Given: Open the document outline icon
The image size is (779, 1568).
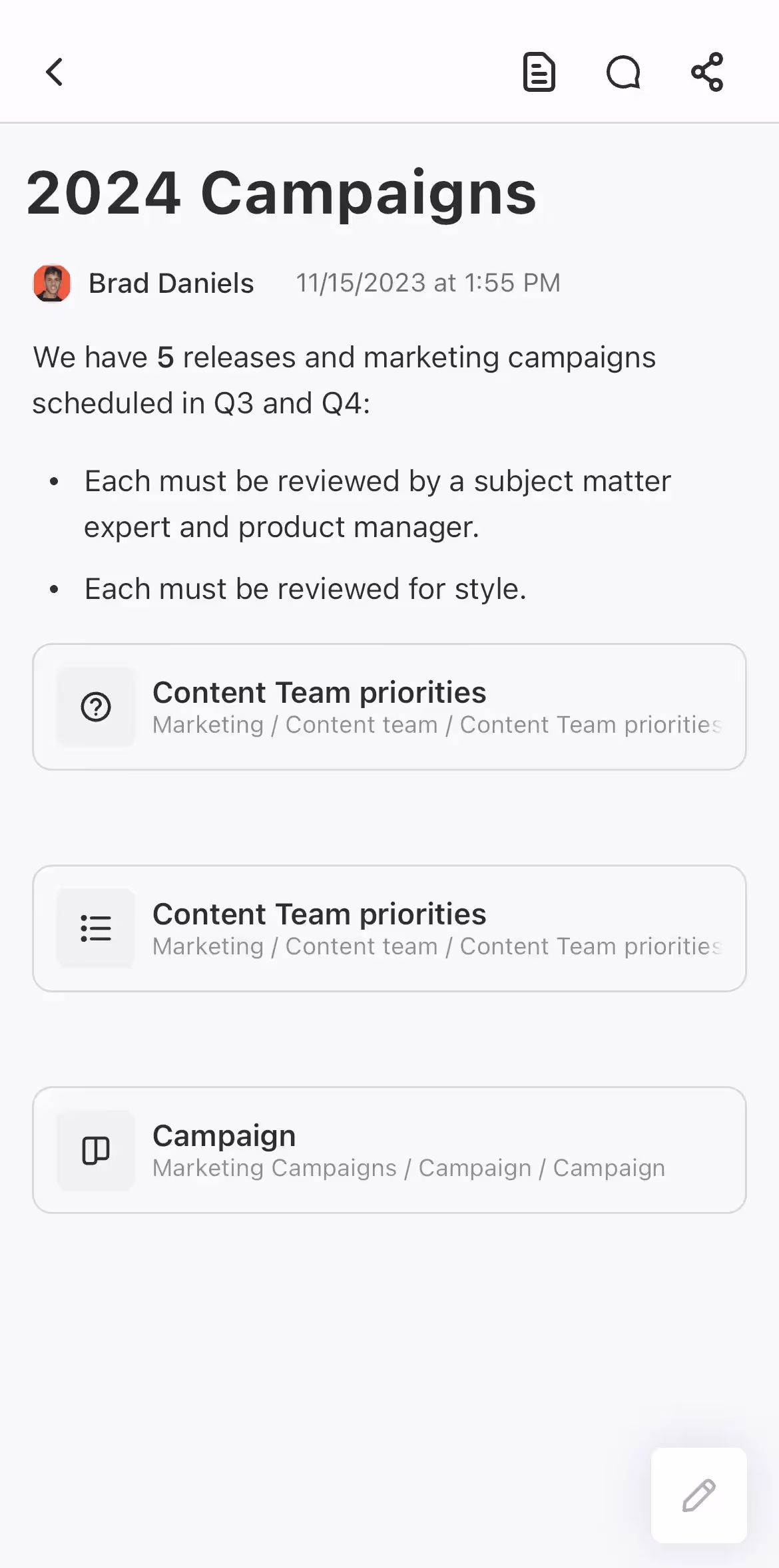Looking at the screenshot, I should pyautogui.click(x=539, y=72).
